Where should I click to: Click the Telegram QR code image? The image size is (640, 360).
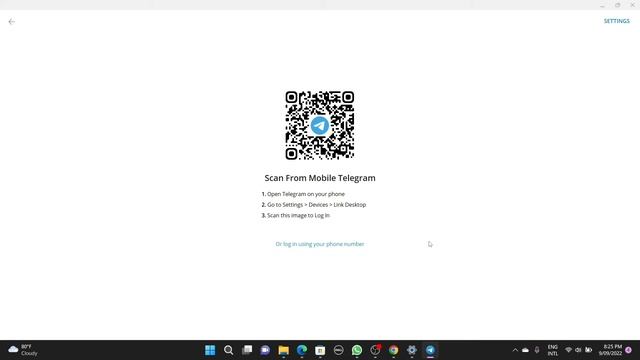320,125
